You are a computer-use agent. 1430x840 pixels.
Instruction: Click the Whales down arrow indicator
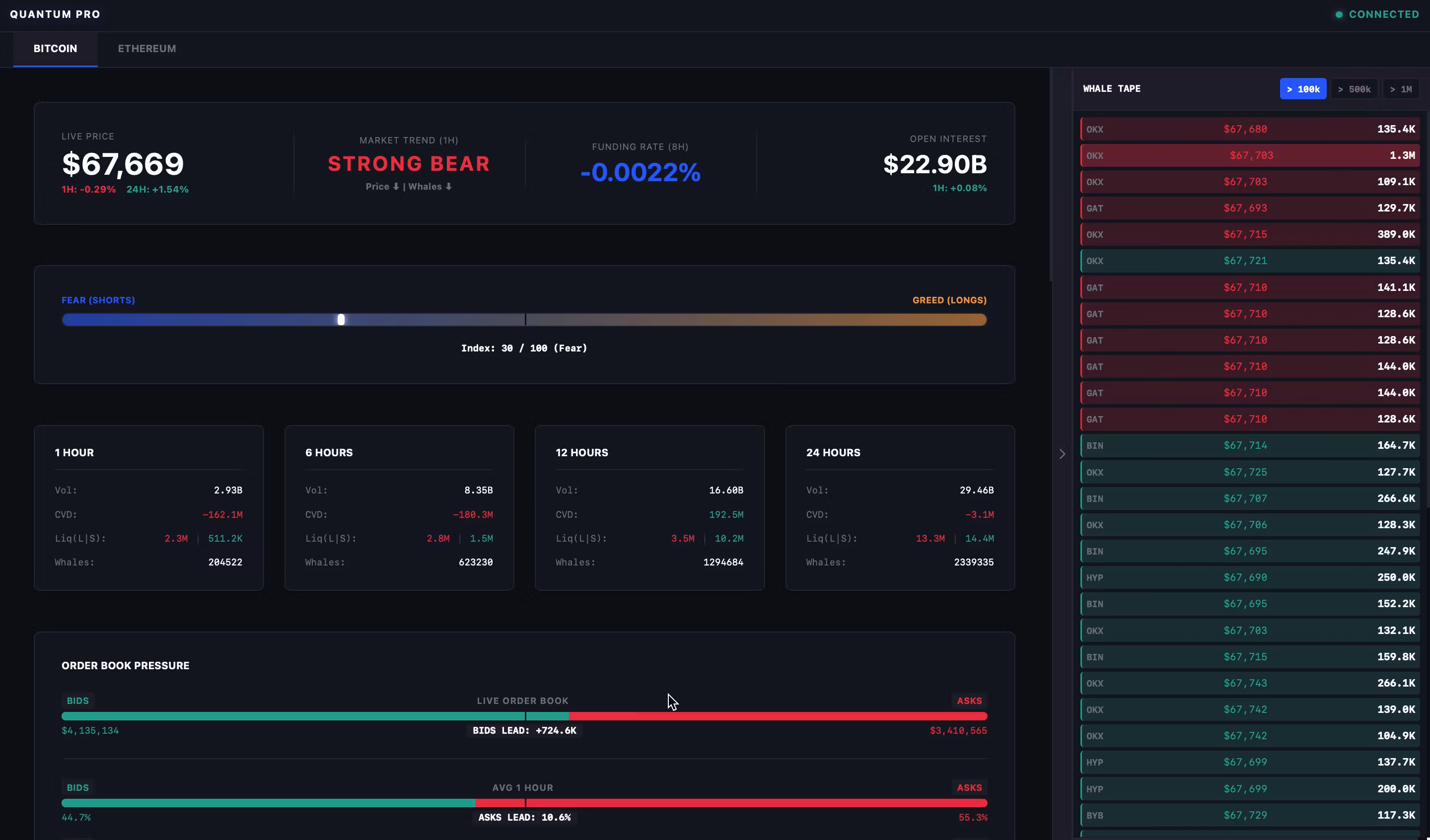tap(448, 186)
